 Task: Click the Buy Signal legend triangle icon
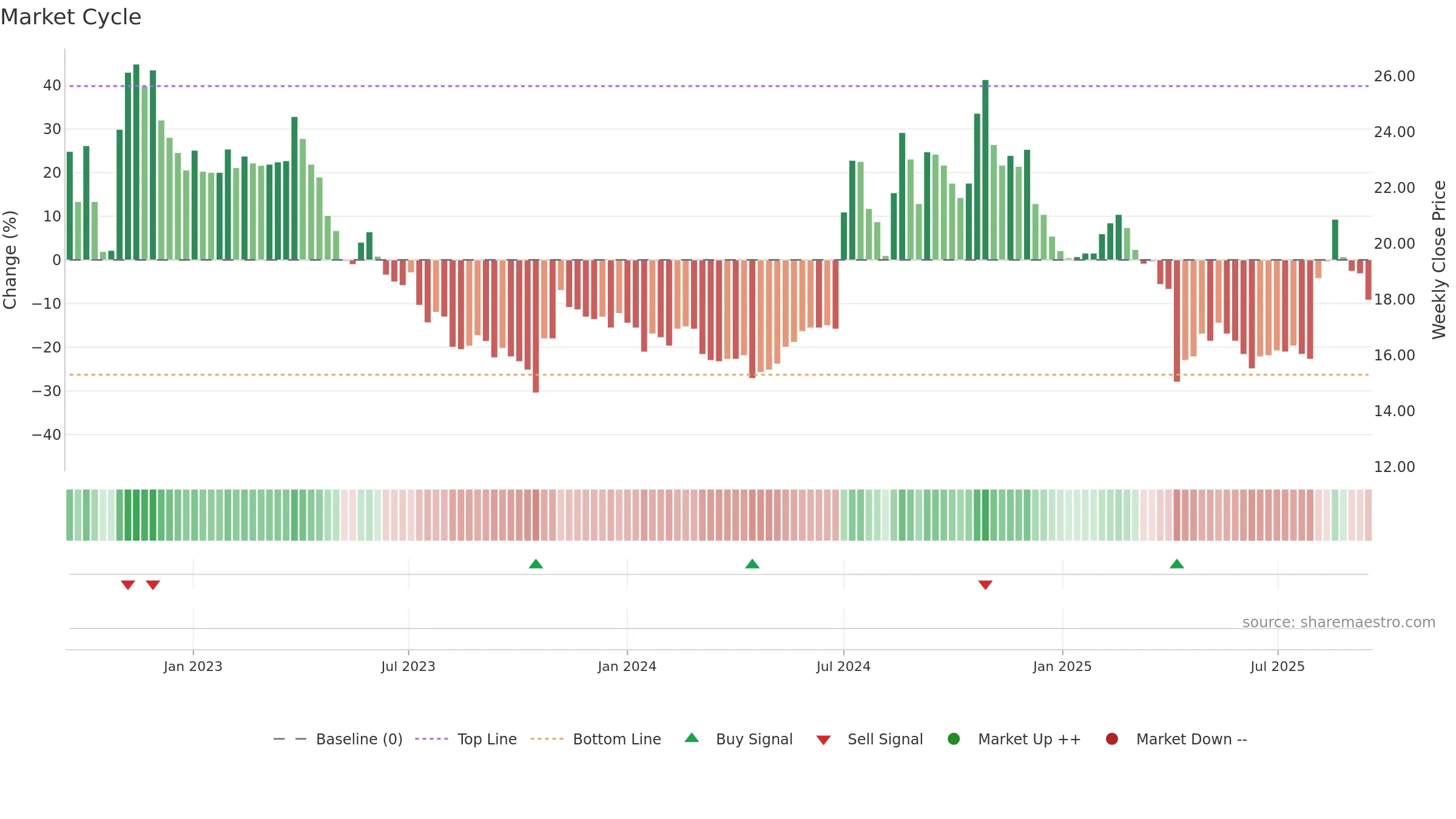692,738
